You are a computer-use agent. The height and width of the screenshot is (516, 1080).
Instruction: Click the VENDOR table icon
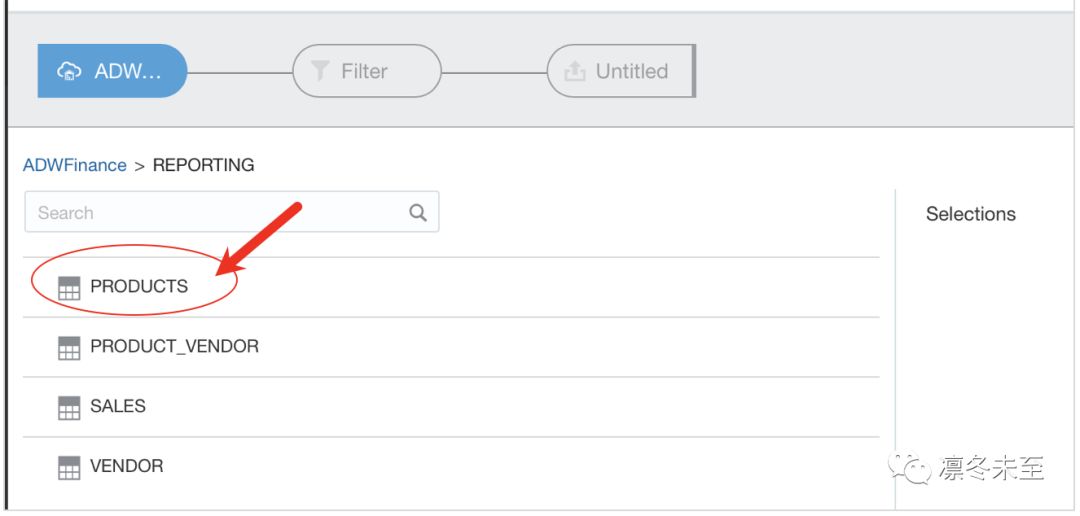pos(69,467)
